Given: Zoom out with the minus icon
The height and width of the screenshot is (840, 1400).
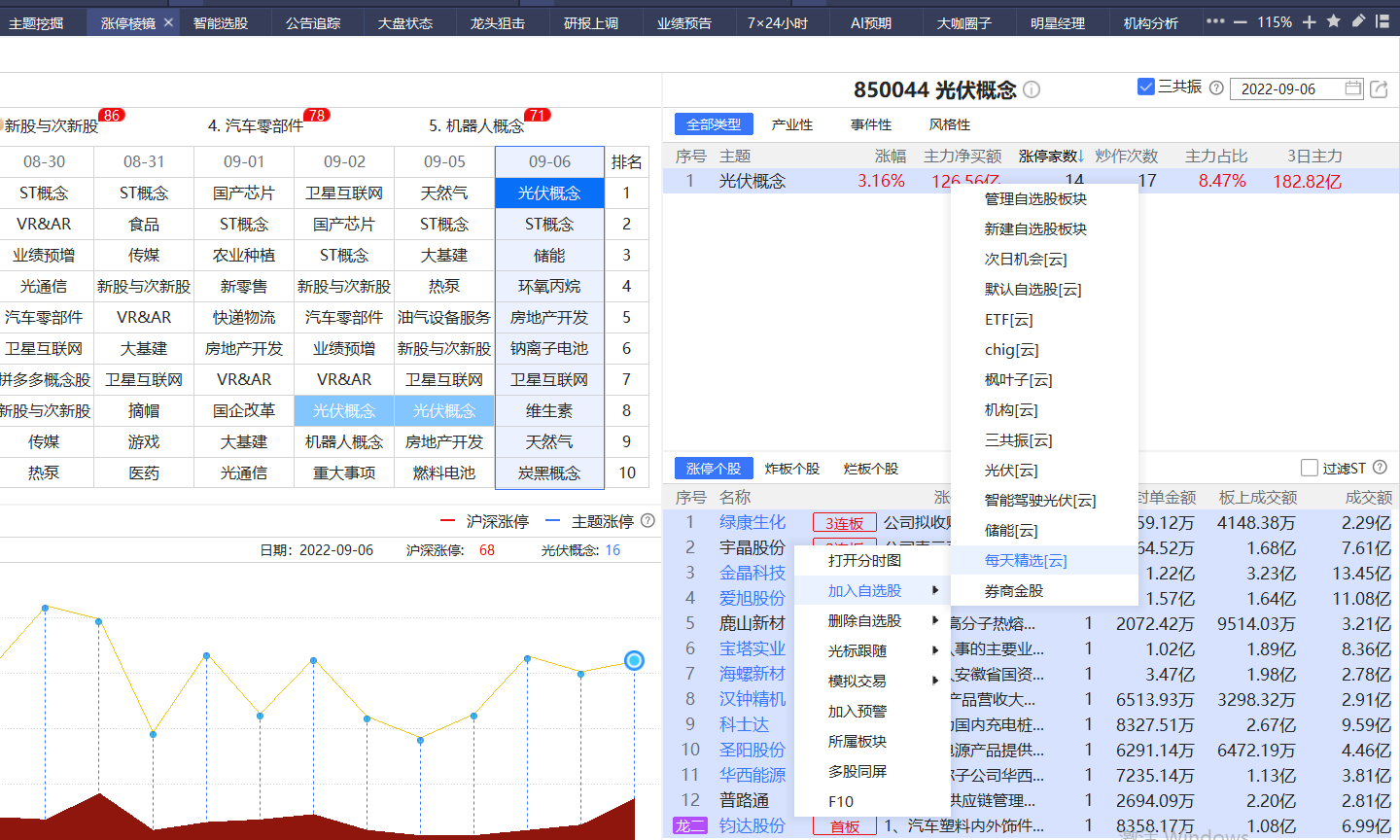Looking at the screenshot, I should pos(1241,22).
